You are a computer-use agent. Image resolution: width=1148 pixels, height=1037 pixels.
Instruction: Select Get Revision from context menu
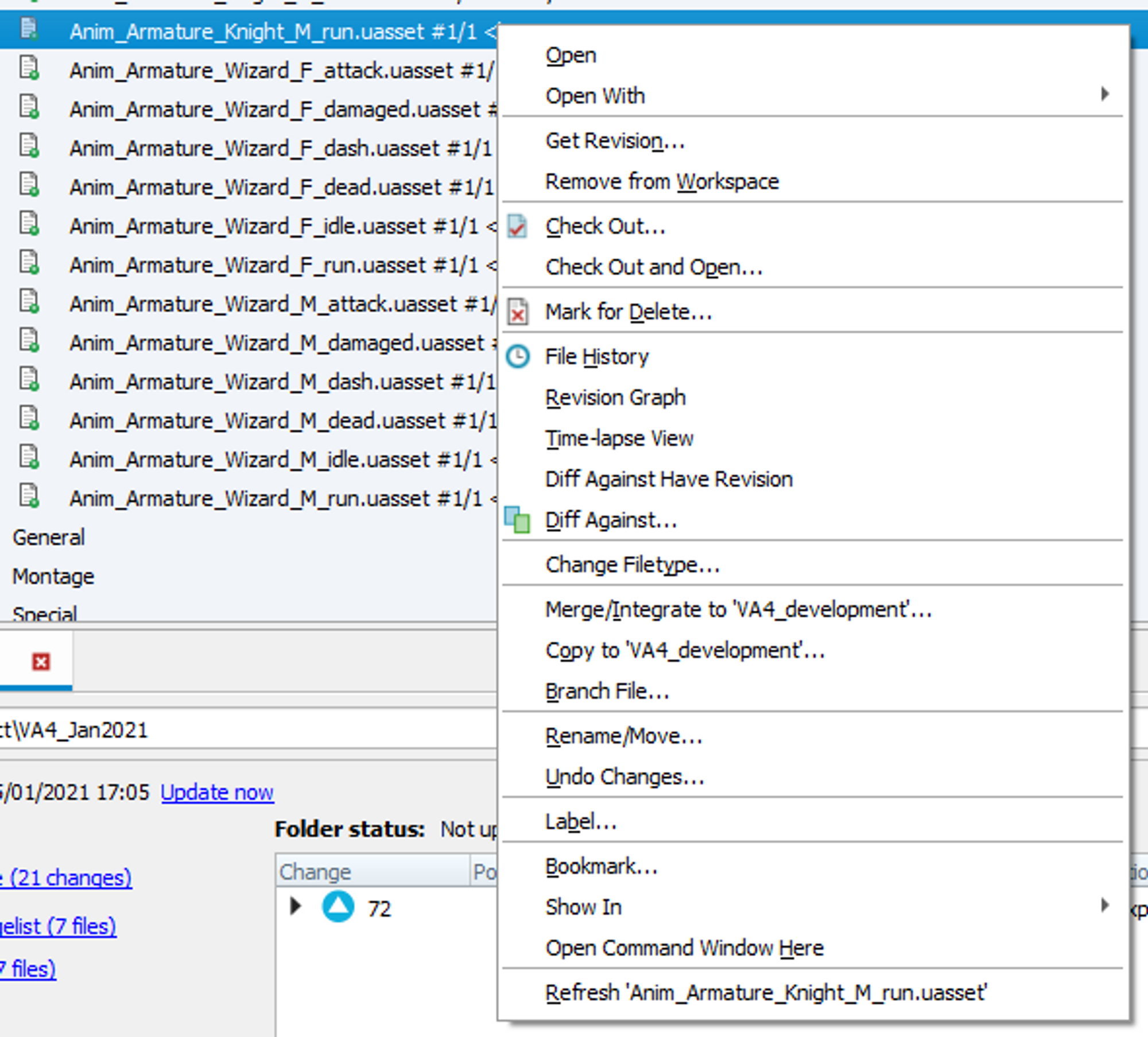pos(615,141)
